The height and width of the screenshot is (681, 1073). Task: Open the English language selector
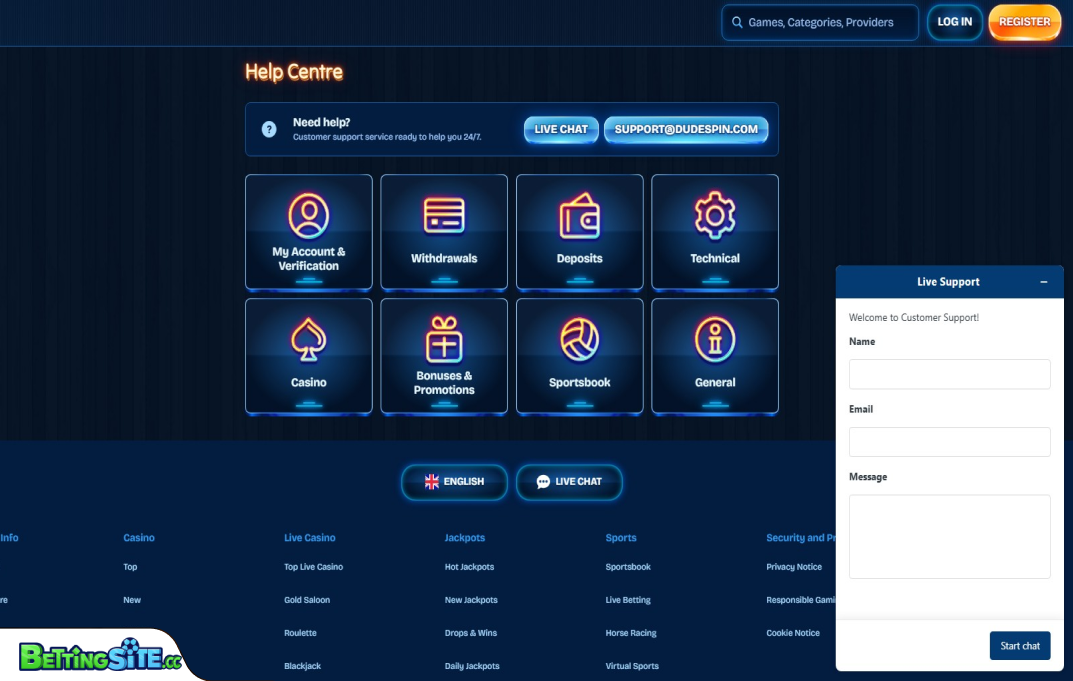click(454, 482)
